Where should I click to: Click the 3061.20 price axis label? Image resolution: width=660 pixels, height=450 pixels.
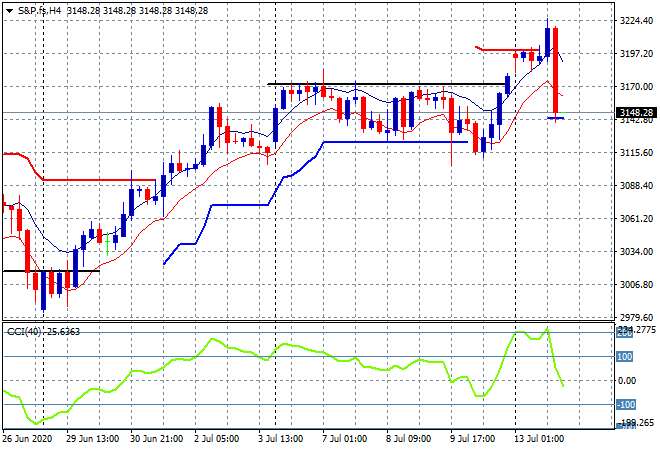636,218
